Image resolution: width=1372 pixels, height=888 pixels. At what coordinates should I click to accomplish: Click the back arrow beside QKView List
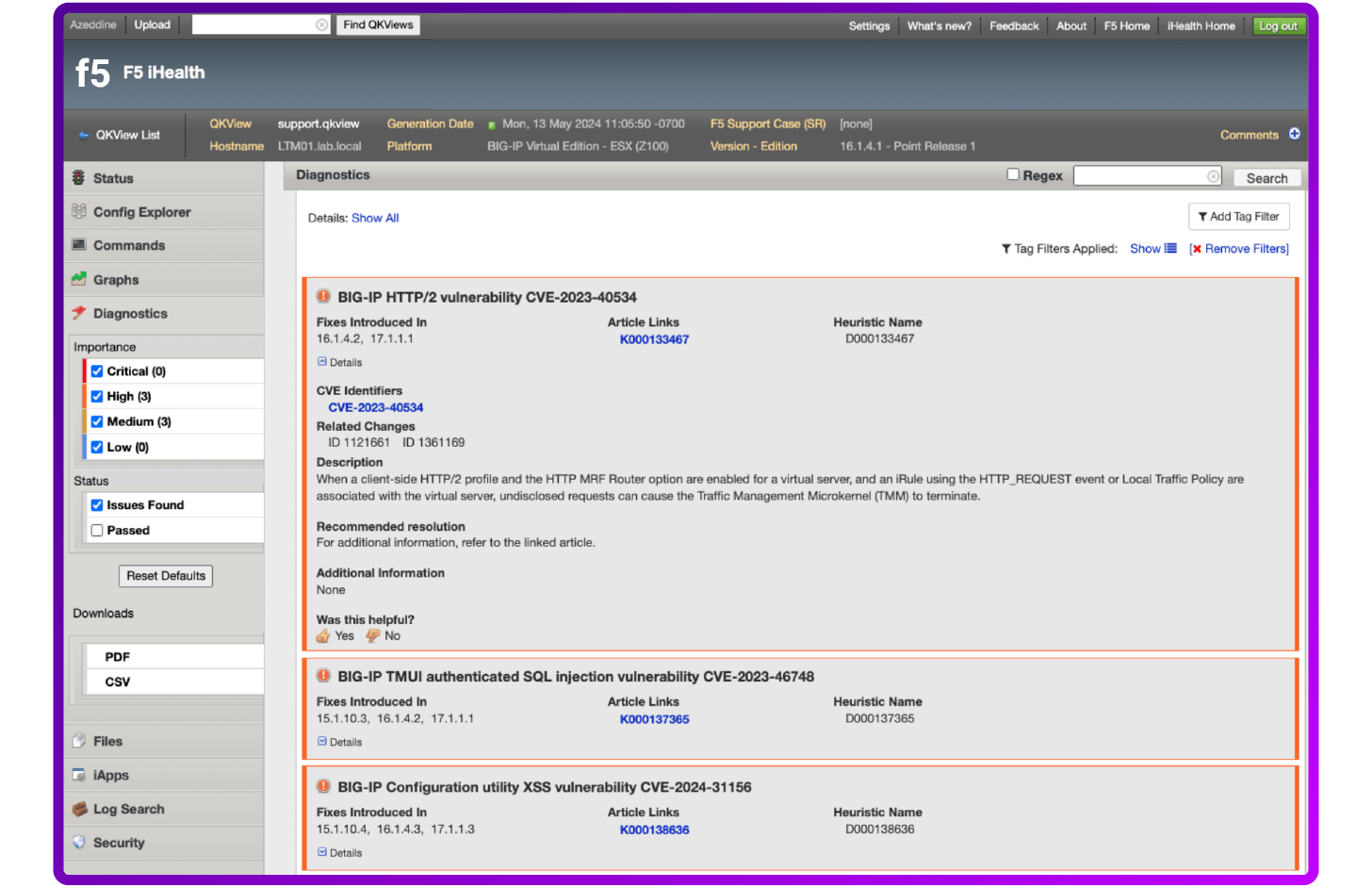tap(84, 135)
